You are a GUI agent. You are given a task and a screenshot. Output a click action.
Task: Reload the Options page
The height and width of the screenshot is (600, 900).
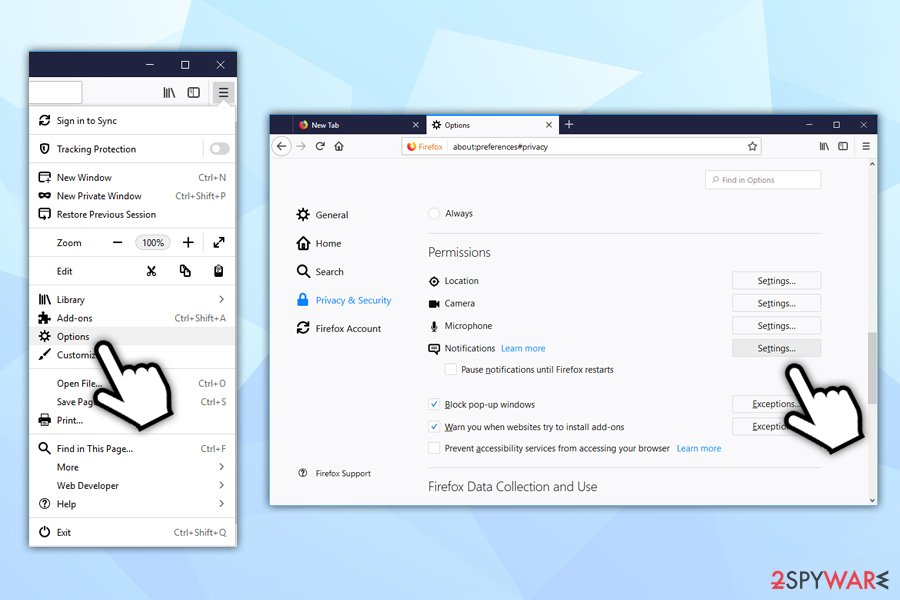pyautogui.click(x=320, y=146)
